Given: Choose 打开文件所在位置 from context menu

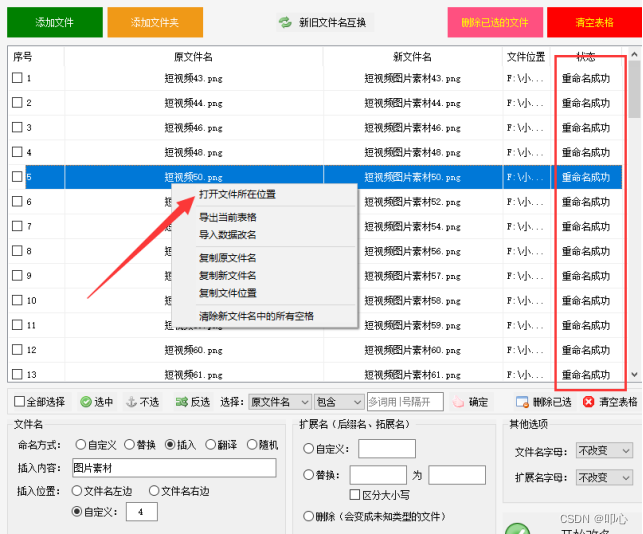Looking at the screenshot, I should 237,194.
